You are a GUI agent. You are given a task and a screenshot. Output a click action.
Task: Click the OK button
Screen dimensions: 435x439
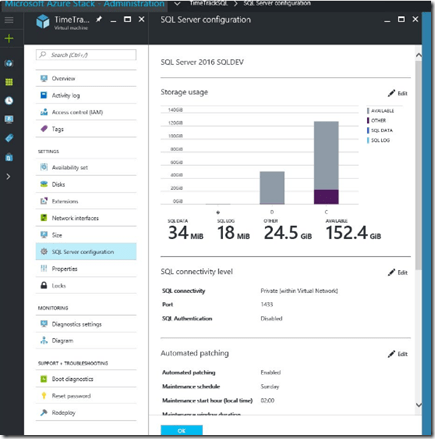(182, 430)
